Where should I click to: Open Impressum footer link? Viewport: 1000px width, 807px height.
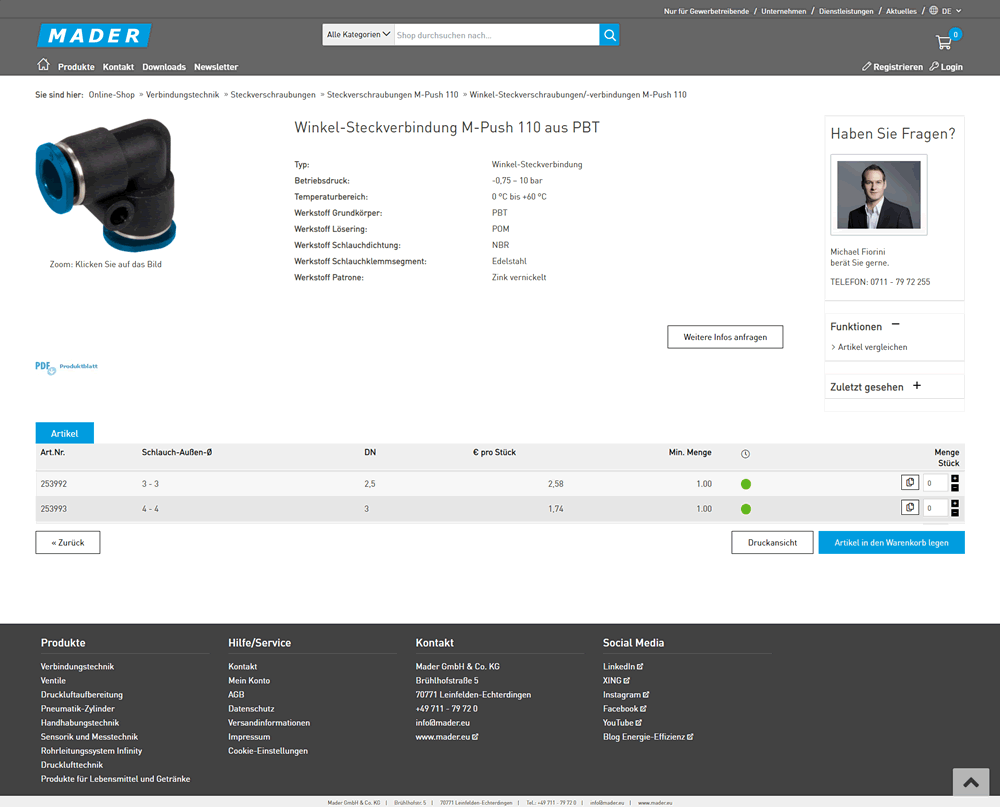[x=249, y=736]
